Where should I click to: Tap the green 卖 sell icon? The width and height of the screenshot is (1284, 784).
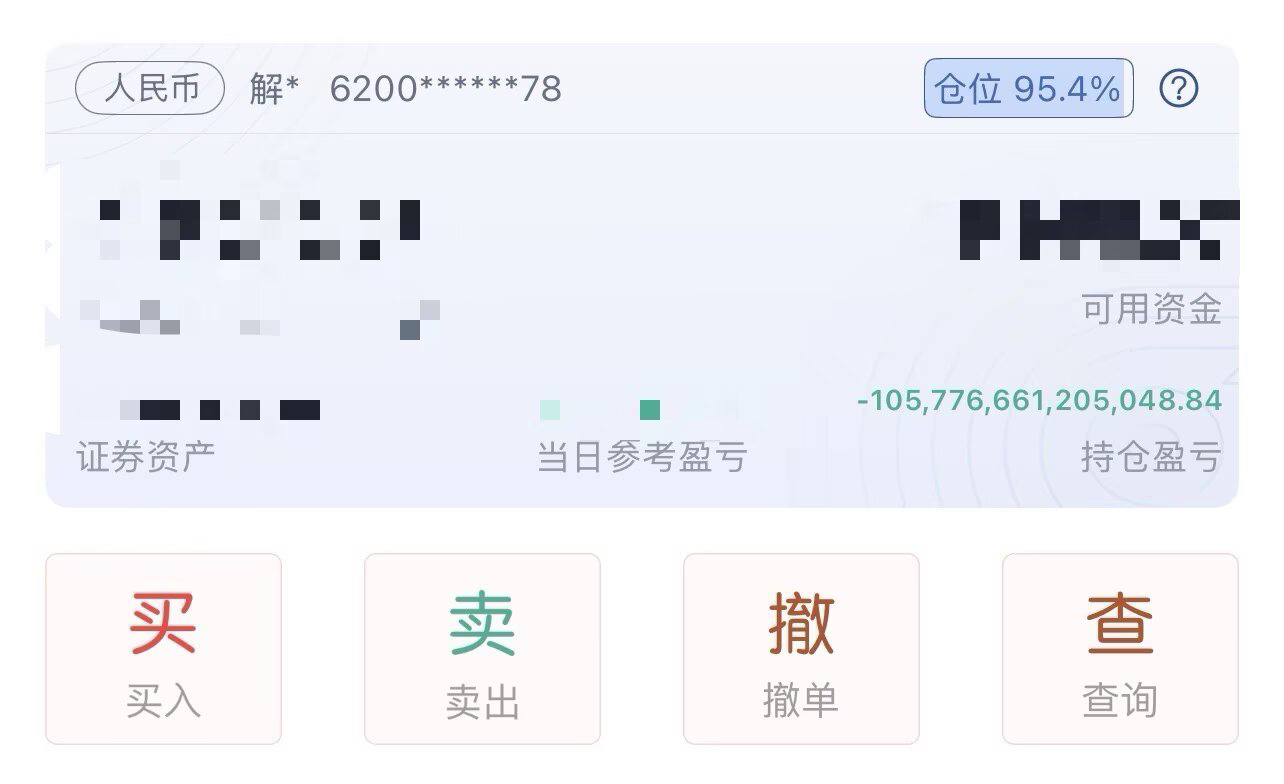tap(482, 623)
